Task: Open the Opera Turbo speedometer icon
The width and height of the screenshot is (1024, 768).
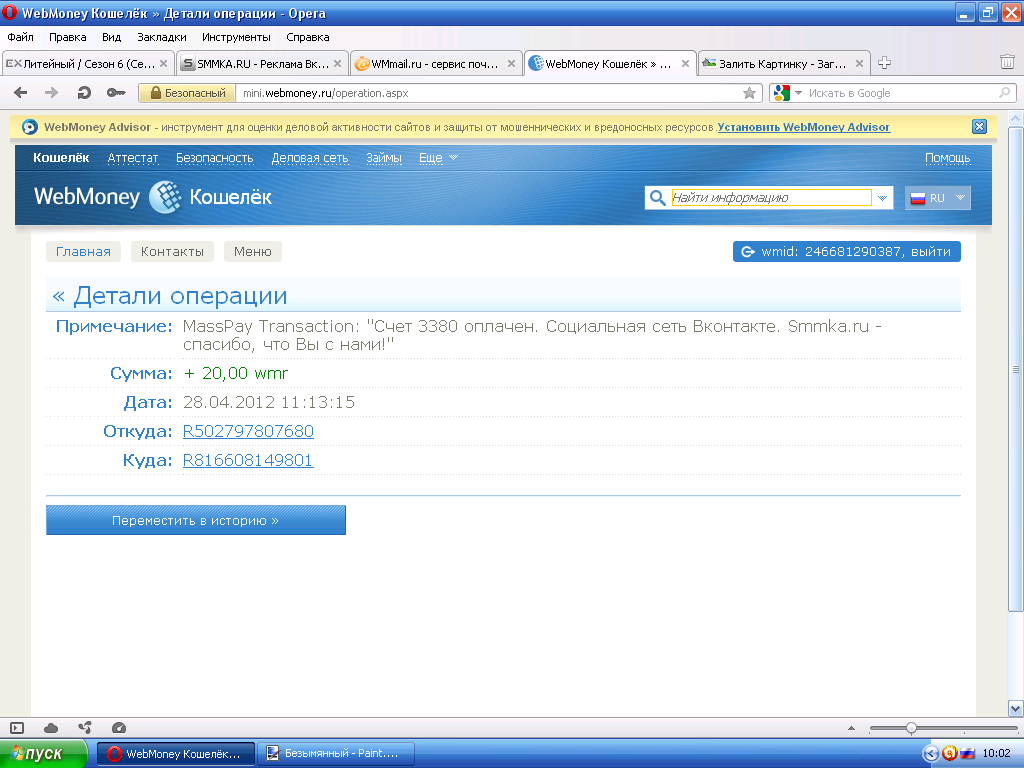Action: [x=118, y=728]
